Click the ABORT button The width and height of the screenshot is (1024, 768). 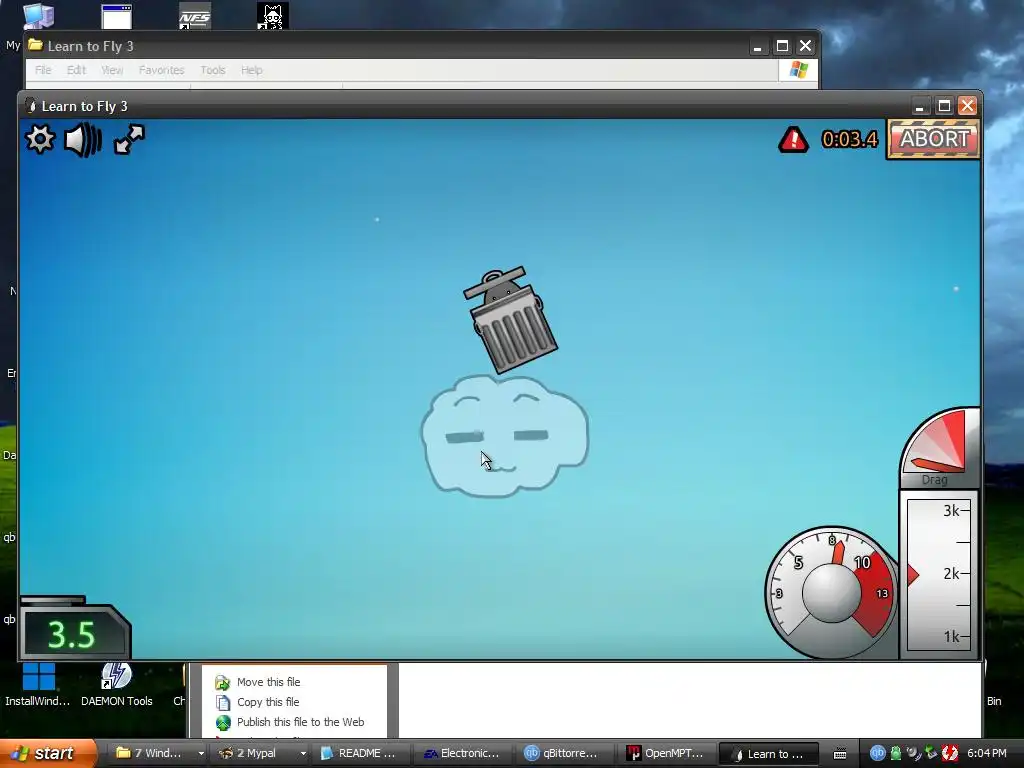(x=934, y=139)
